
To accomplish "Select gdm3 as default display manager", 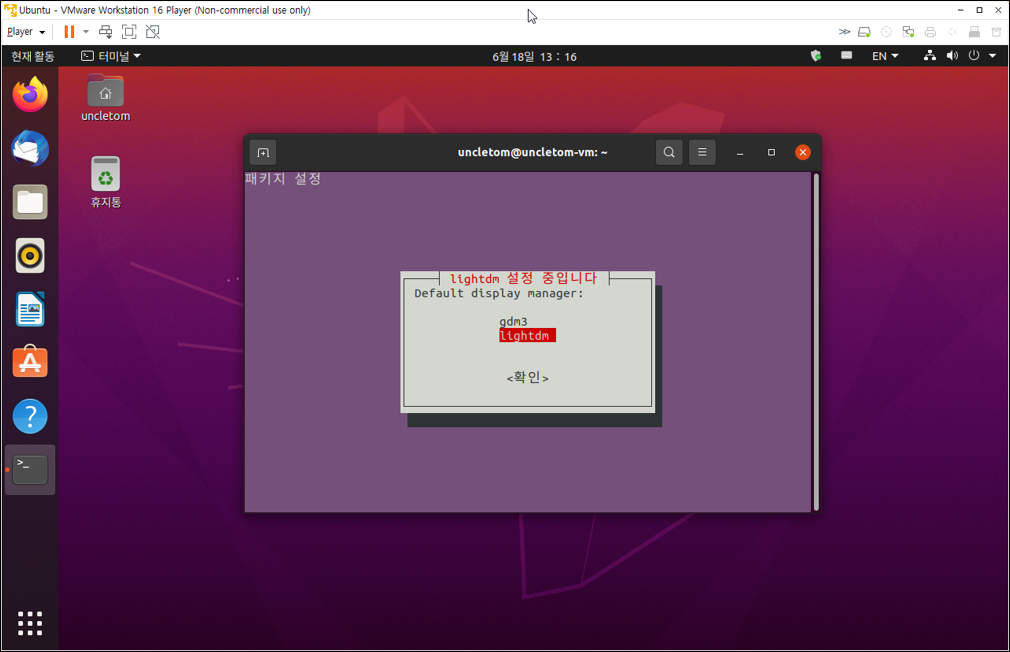I will (x=513, y=321).
